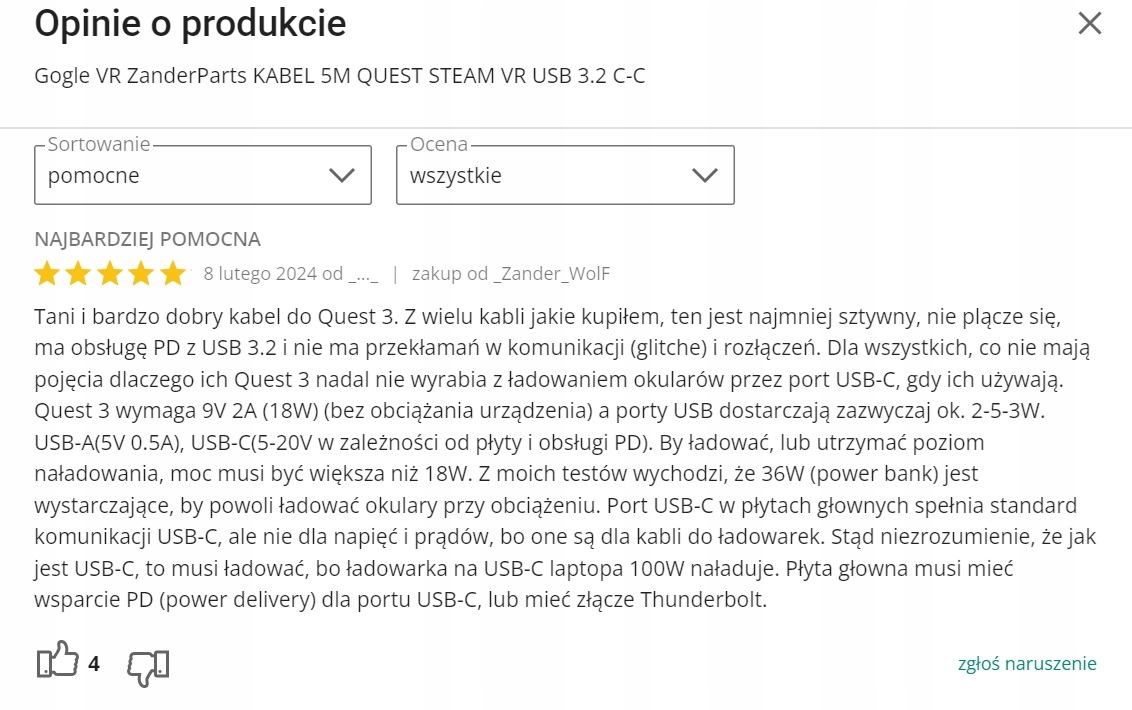Click the reviewer's masked username
Screen dimensions: 1132x710
(x=364, y=274)
